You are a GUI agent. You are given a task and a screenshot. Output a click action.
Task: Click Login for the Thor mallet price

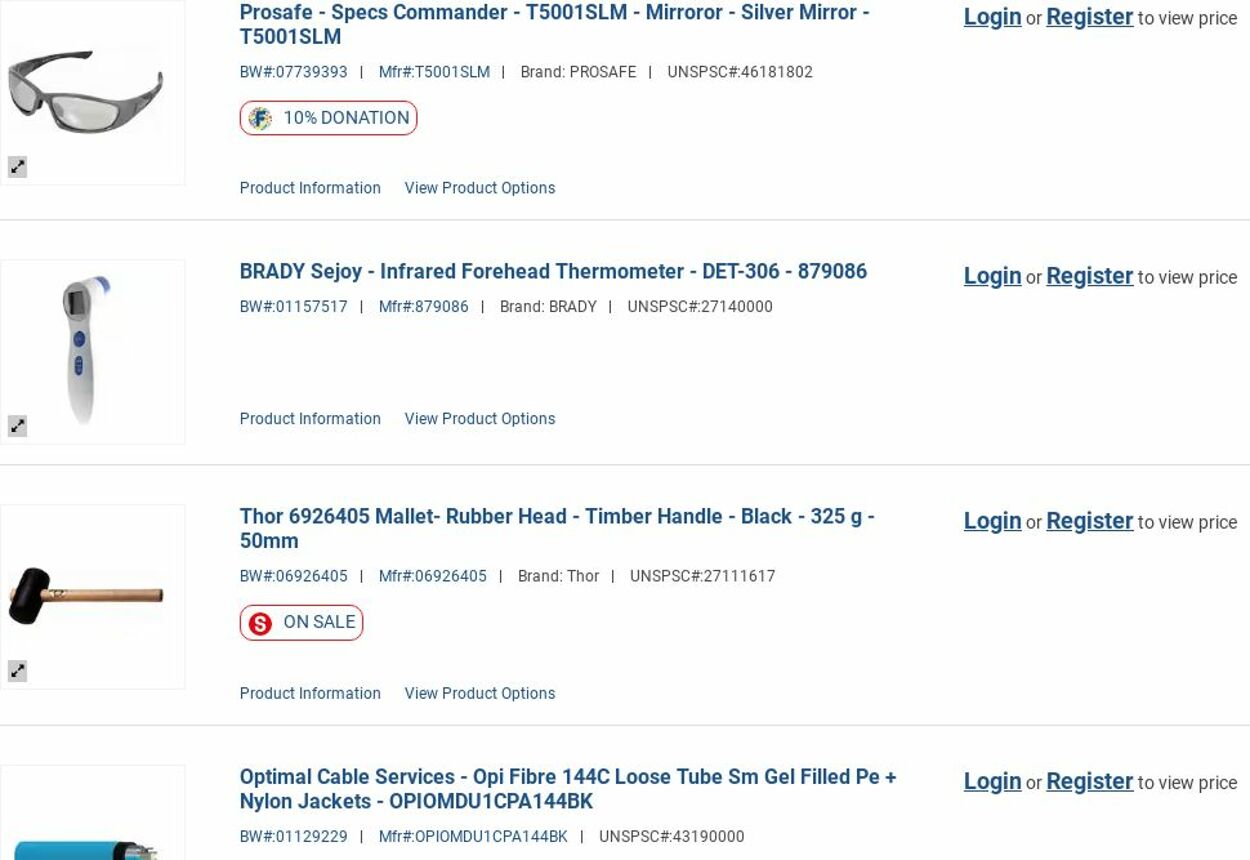tap(992, 521)
